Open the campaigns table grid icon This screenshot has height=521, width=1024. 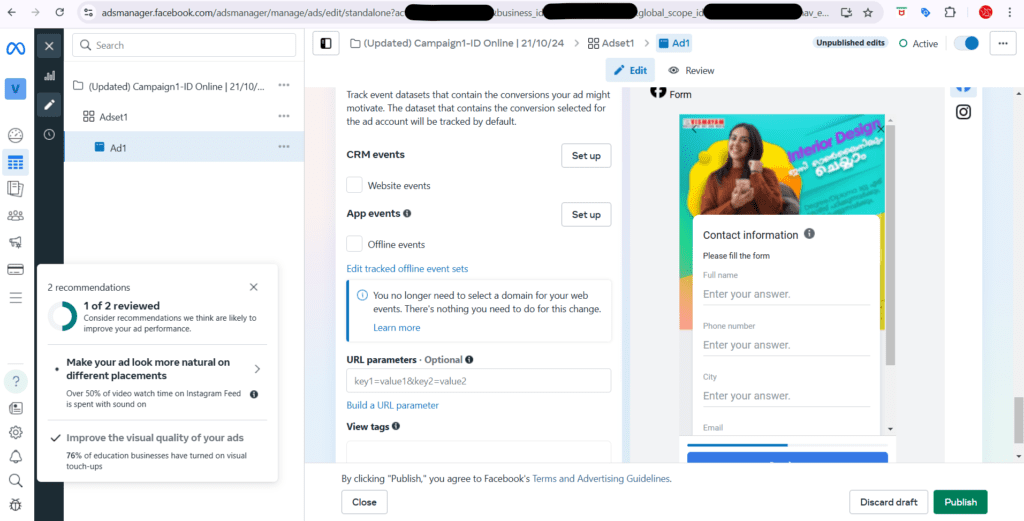coord(16,163)
